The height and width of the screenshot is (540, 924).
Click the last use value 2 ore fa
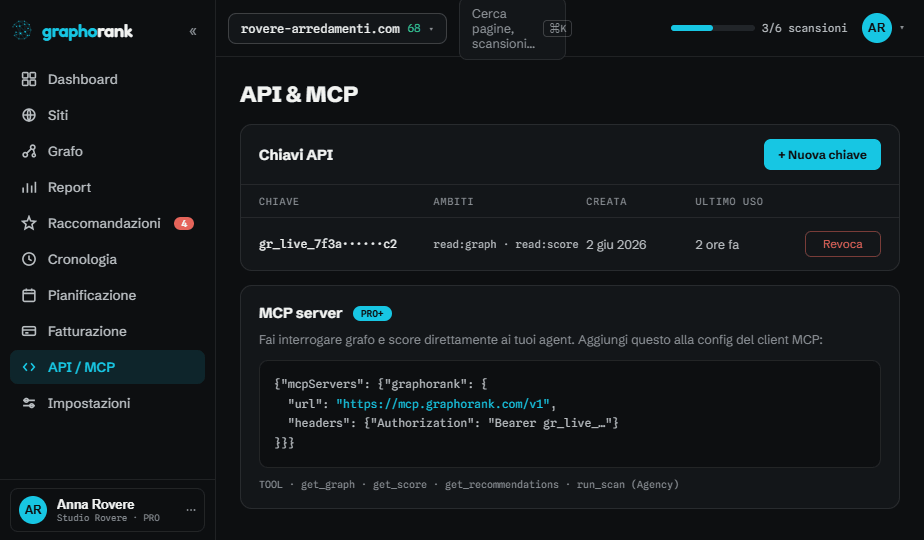[717, 245]
